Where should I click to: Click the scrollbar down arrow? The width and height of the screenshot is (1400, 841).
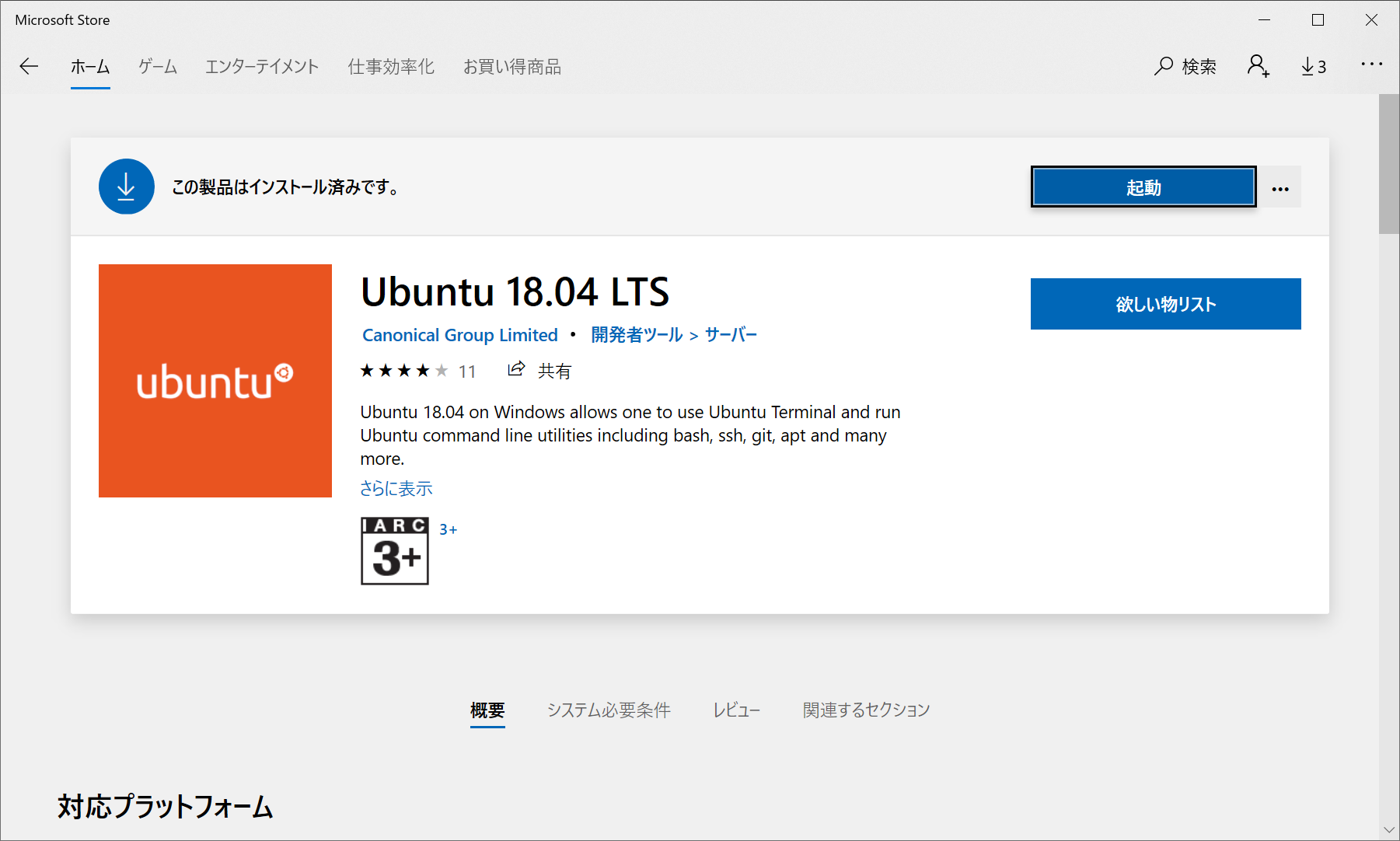(1389, 830)
